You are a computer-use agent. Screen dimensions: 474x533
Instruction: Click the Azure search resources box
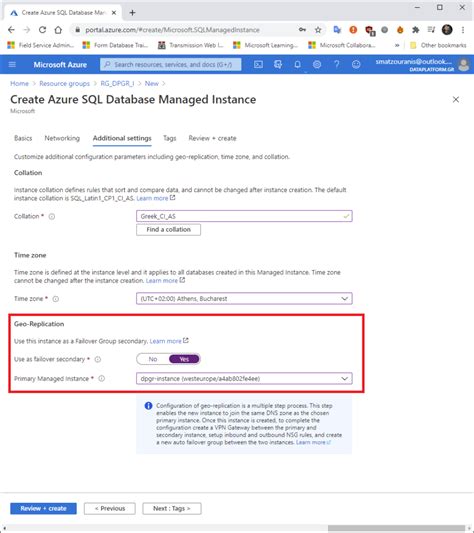pyautogui.click(x=171, y=65)
